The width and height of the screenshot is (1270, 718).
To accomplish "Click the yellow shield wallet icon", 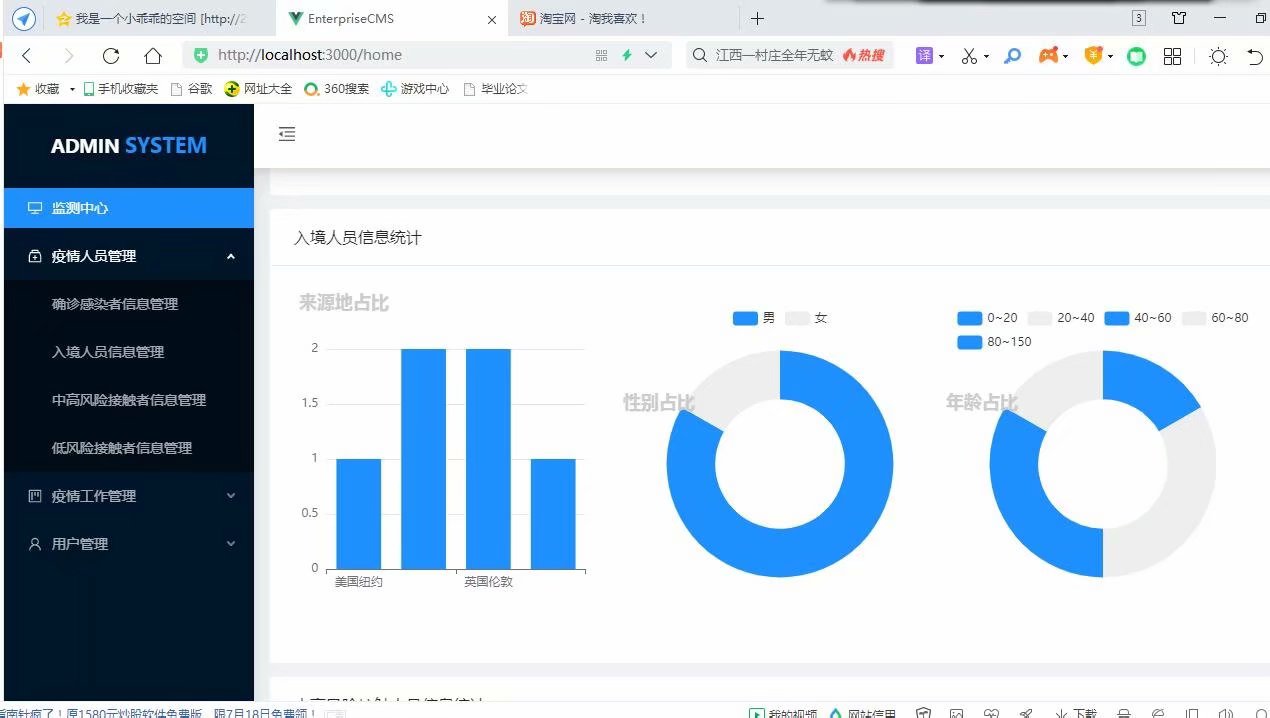I will [1094, 56].
